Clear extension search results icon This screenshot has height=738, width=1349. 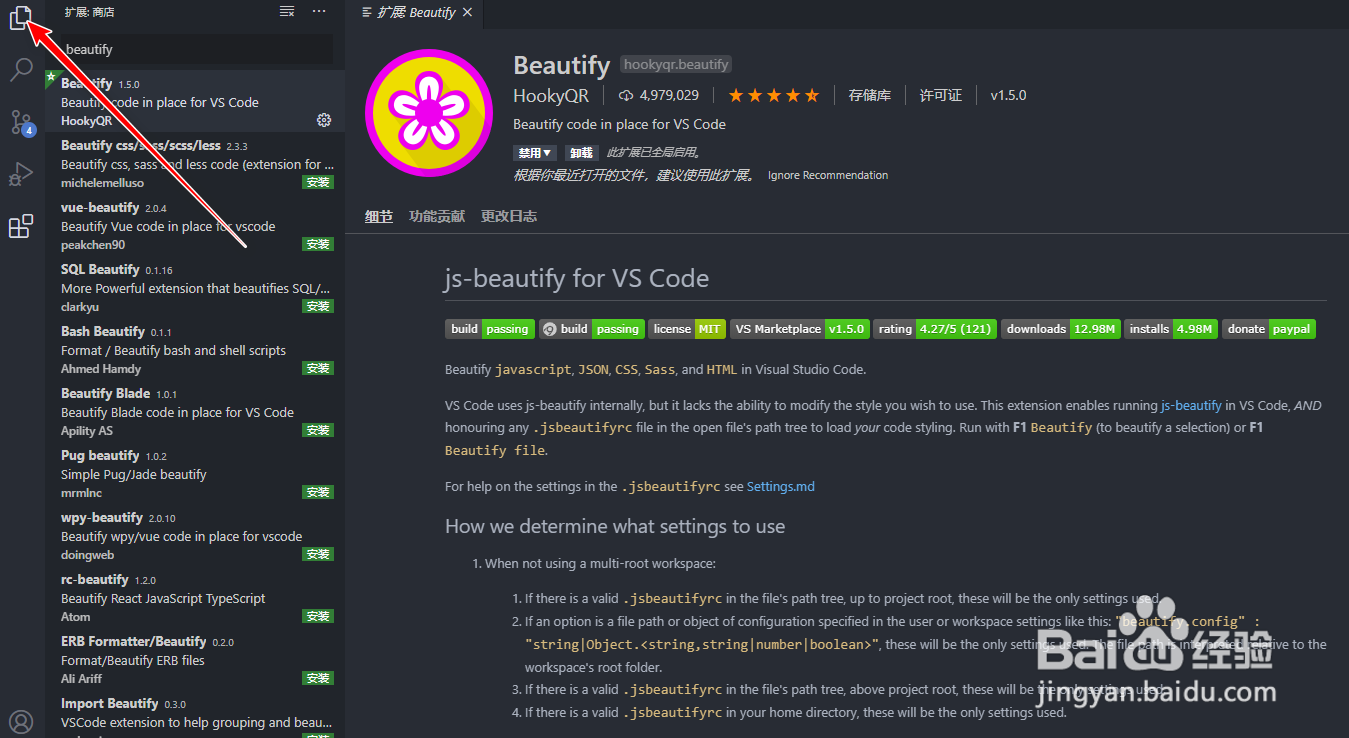(287, 12)
